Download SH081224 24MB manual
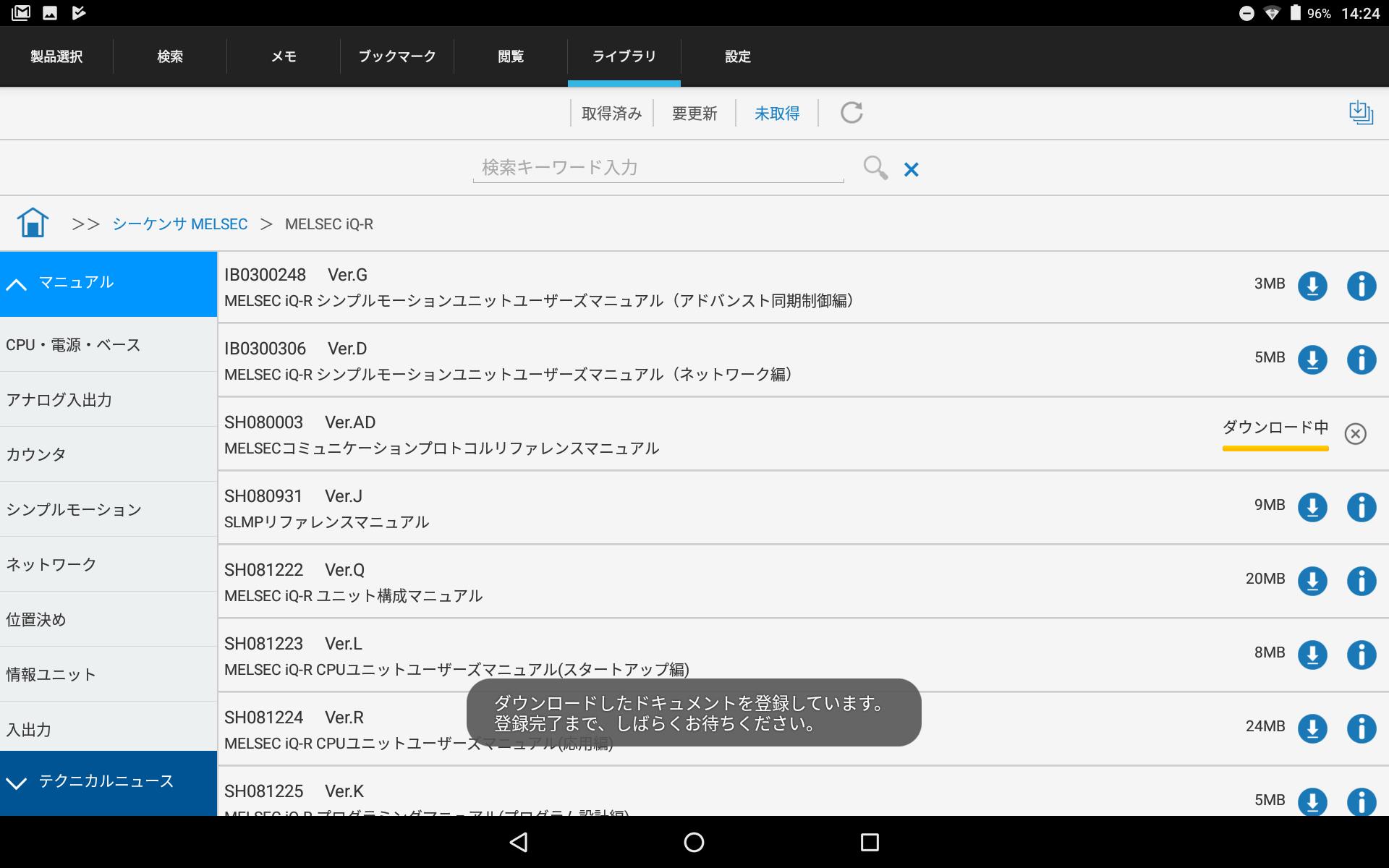 pos(1312,728)
